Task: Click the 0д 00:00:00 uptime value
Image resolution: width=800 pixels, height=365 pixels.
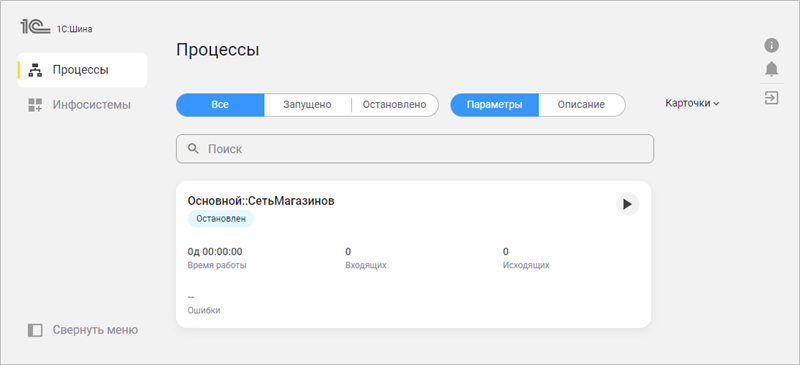Action: click(215, 252)
